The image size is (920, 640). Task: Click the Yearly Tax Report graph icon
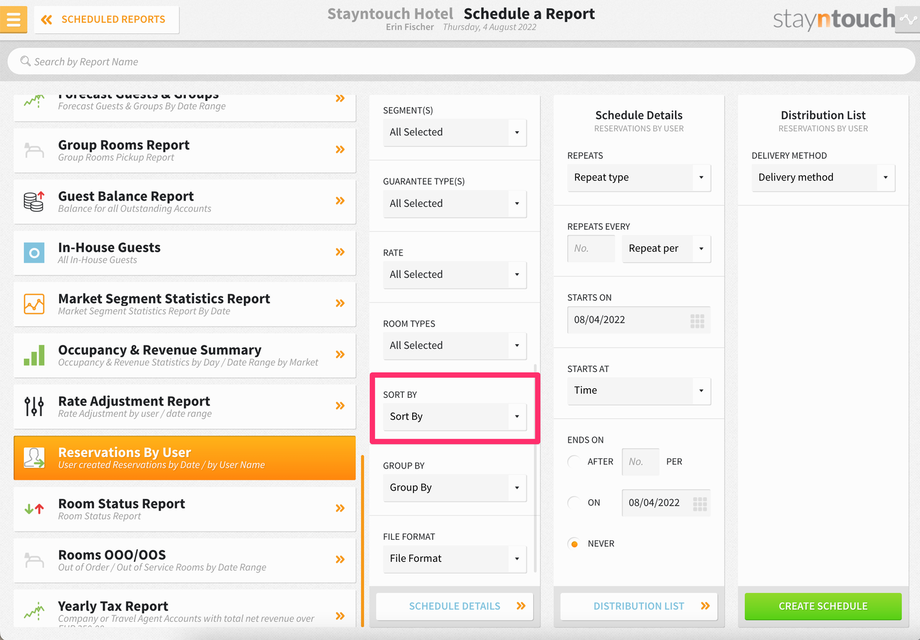[34, 611]
